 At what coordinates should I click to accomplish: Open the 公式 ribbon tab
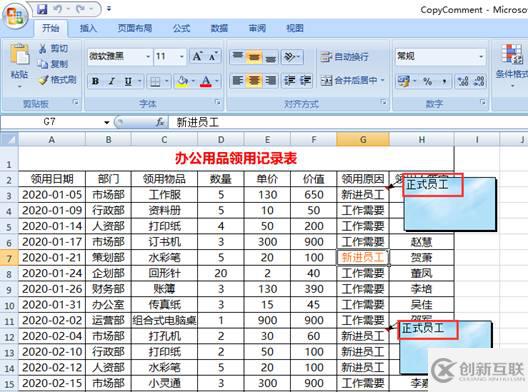pyautogui.click(x=182, y=28)
